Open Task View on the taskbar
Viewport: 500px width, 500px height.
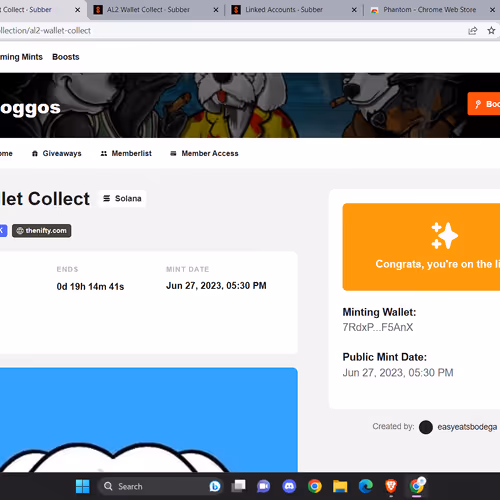point(238,486)
